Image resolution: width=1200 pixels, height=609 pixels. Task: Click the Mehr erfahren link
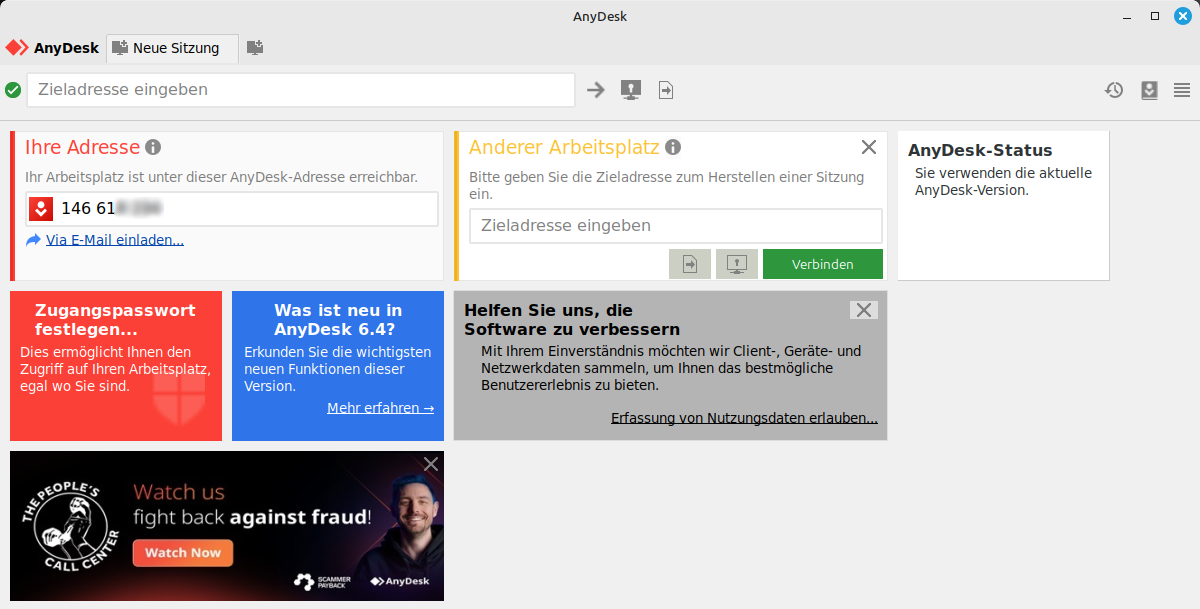point(380,408)
